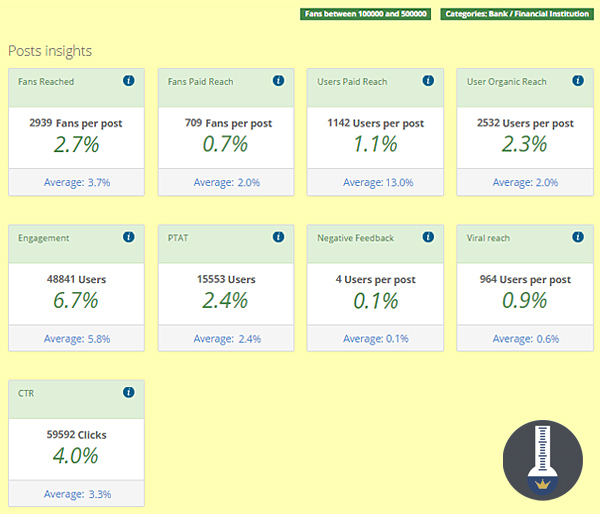Click '59592 Clicks' value
The image size is (600, 514).
[77, 435]
